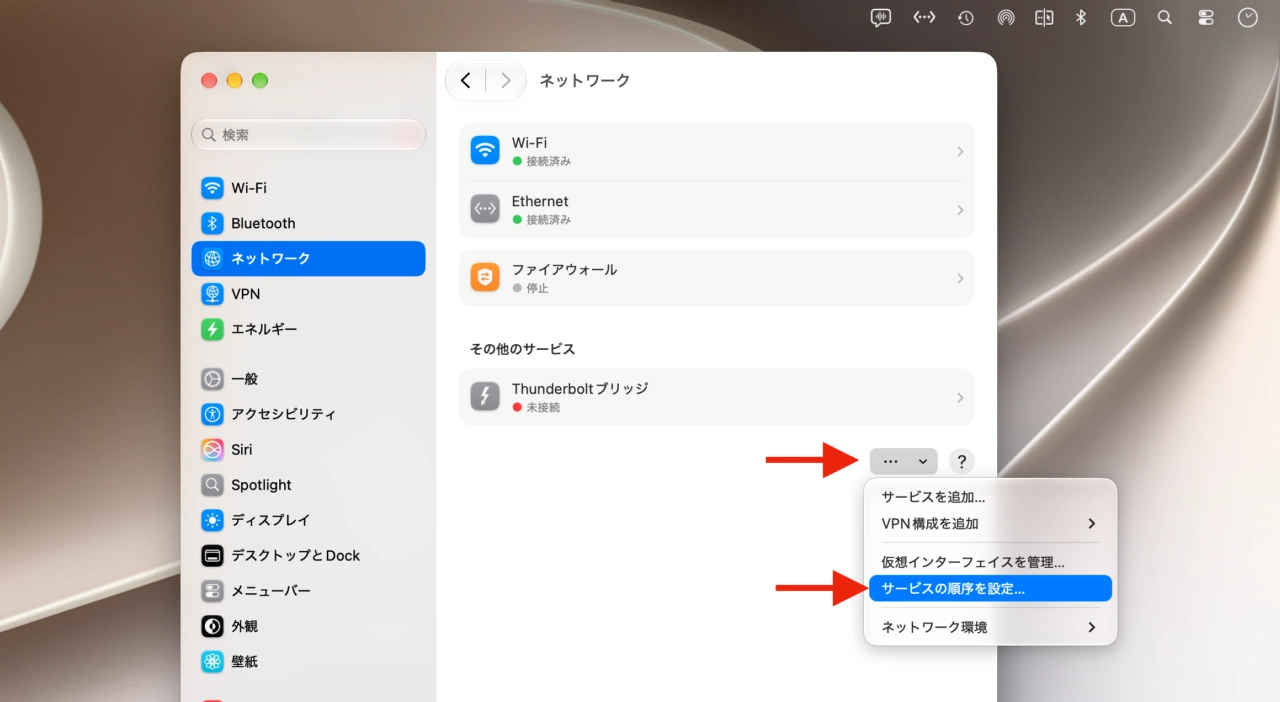1280x702 pixels.
Task: Click the 壁紙 wallpaper icon
Action: click(x=212, y=662)
